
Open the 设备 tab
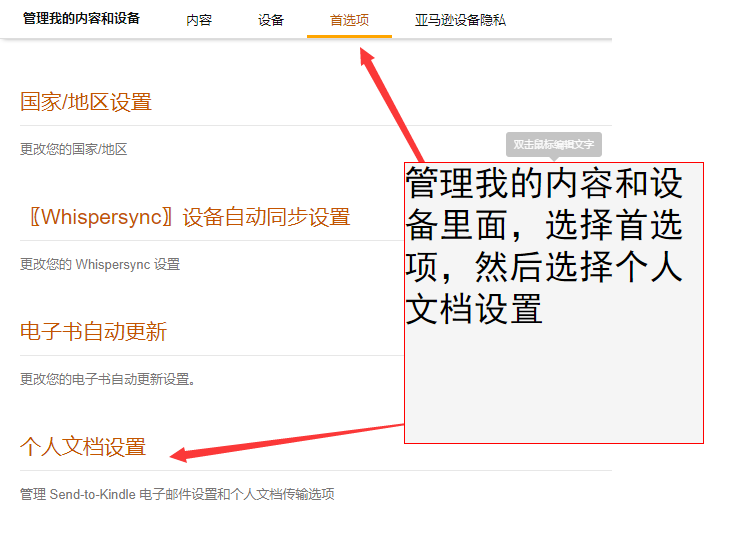coord(270,20)
